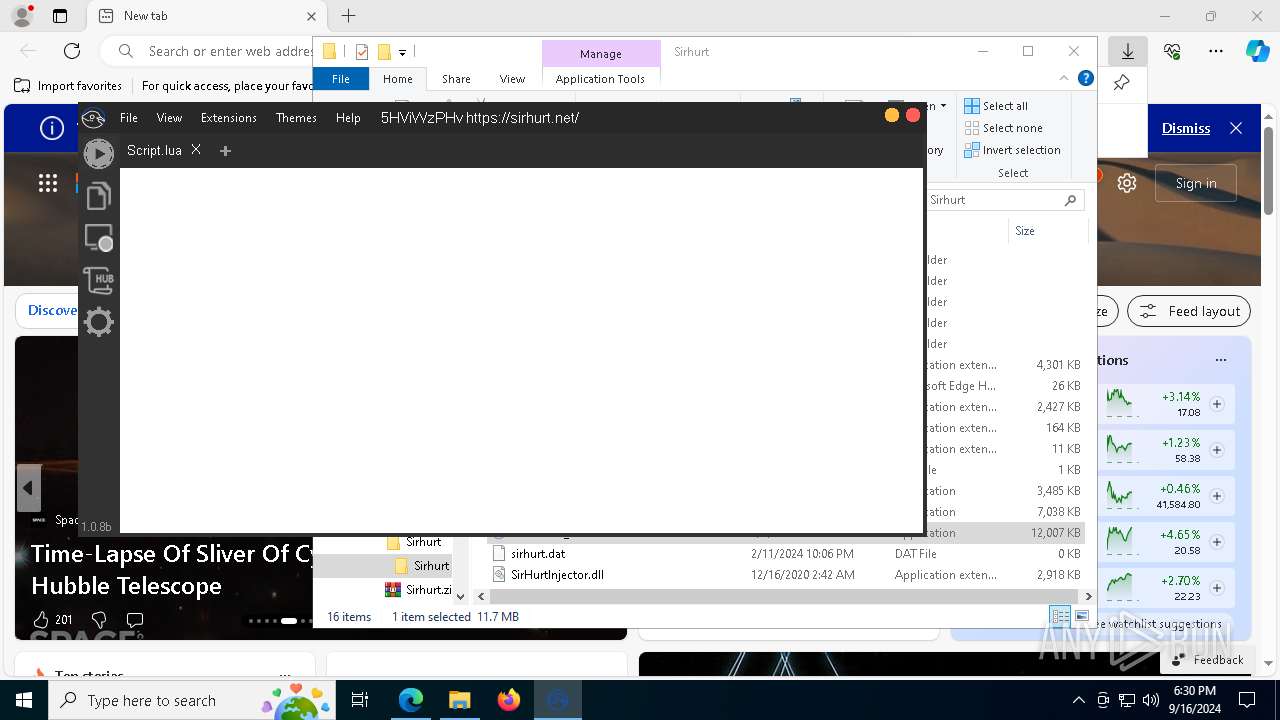Open the File tab in File Explorer
The height and width of the screenshot is (720, 1280).
(x=341, y=79)
